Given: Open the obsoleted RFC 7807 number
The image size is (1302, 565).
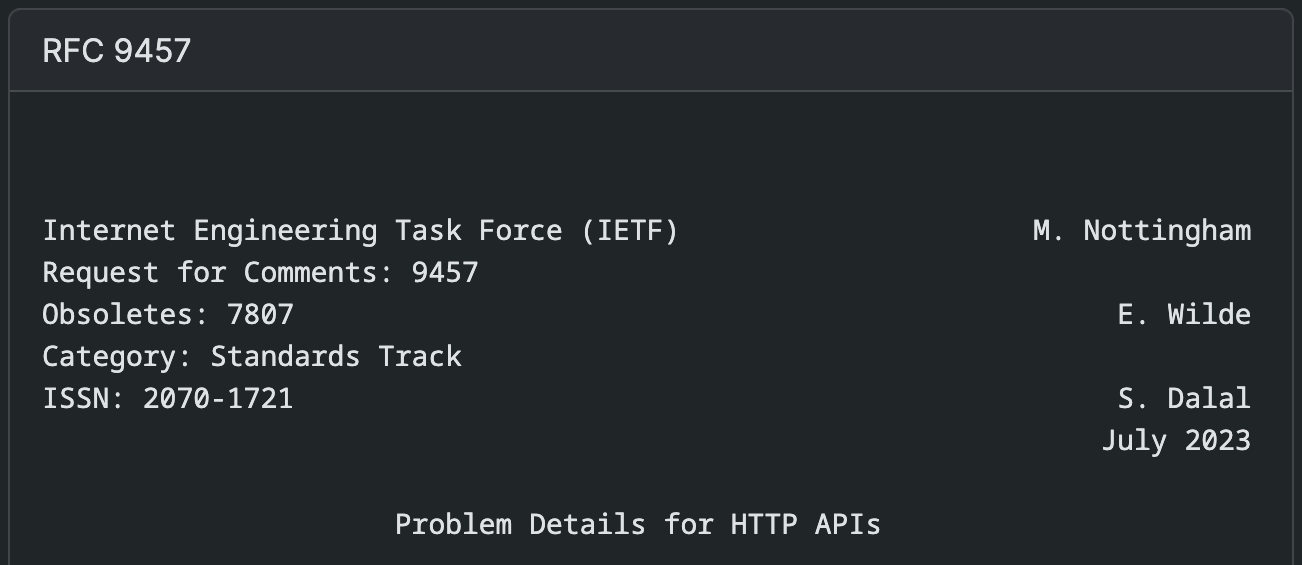Looking at the screenshot, I should tap(261, 315).
